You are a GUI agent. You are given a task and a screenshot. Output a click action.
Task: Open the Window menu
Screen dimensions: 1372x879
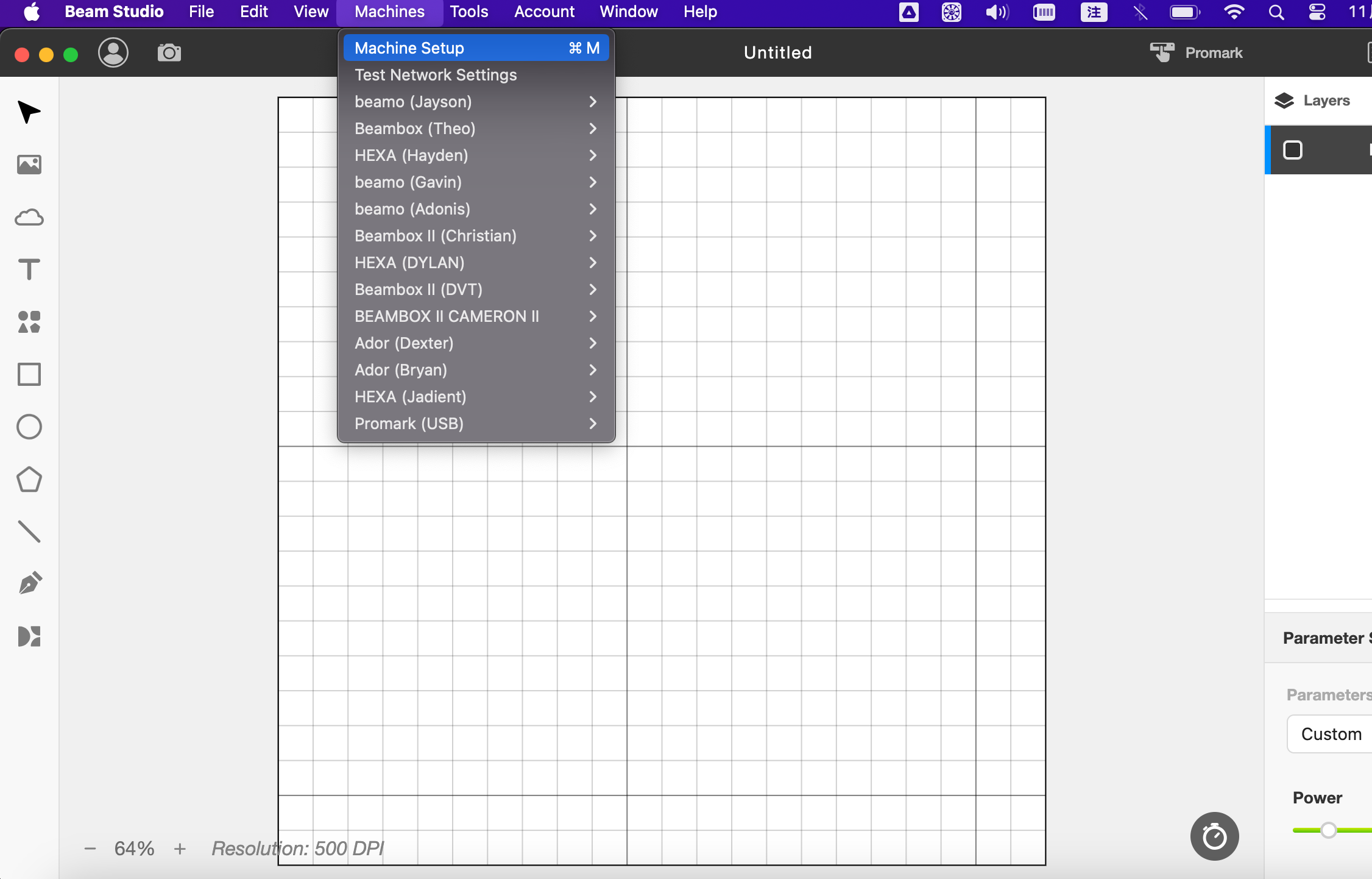coord(628,12)
